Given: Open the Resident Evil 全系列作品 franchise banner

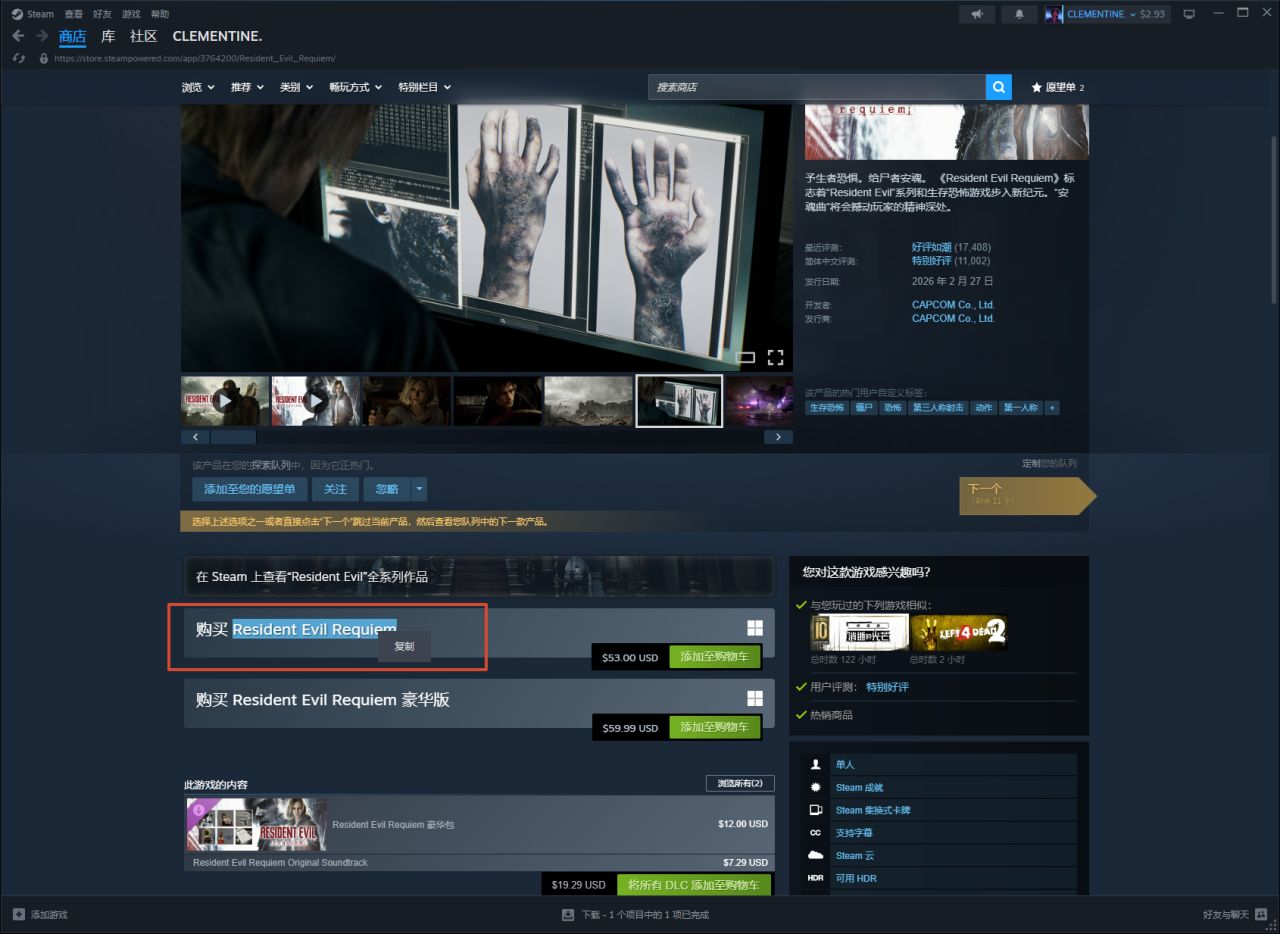Looking at the screenshot, I should pos(479,576).
